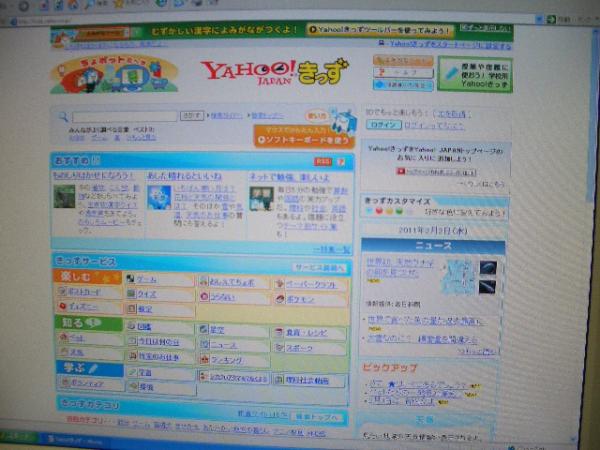600x450 pixels.
Task: Click the ボランティア volunteer icon
Action: click(x=65, y=382)
